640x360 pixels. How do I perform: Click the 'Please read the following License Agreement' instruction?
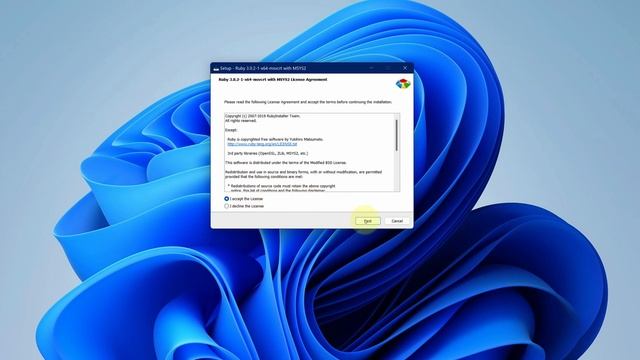tap(308, 102)
